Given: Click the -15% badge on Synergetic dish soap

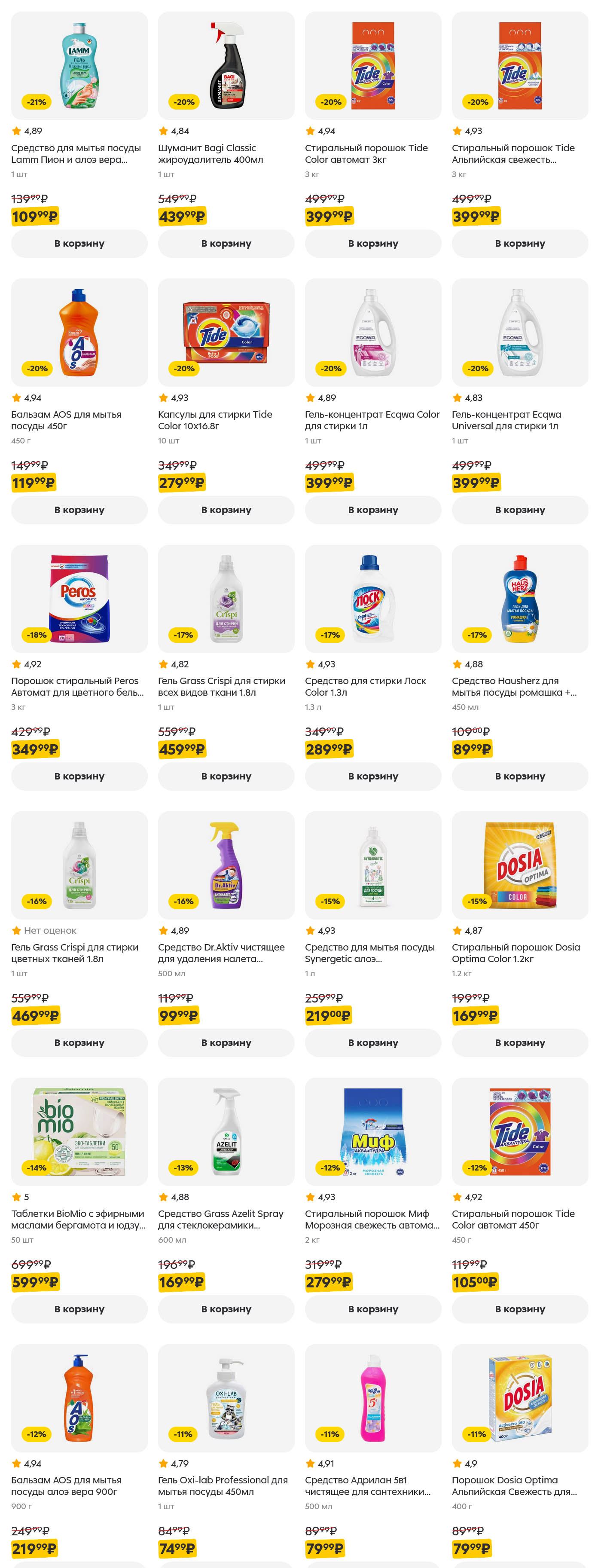Looking at the screenshot, I should [330, 901].
